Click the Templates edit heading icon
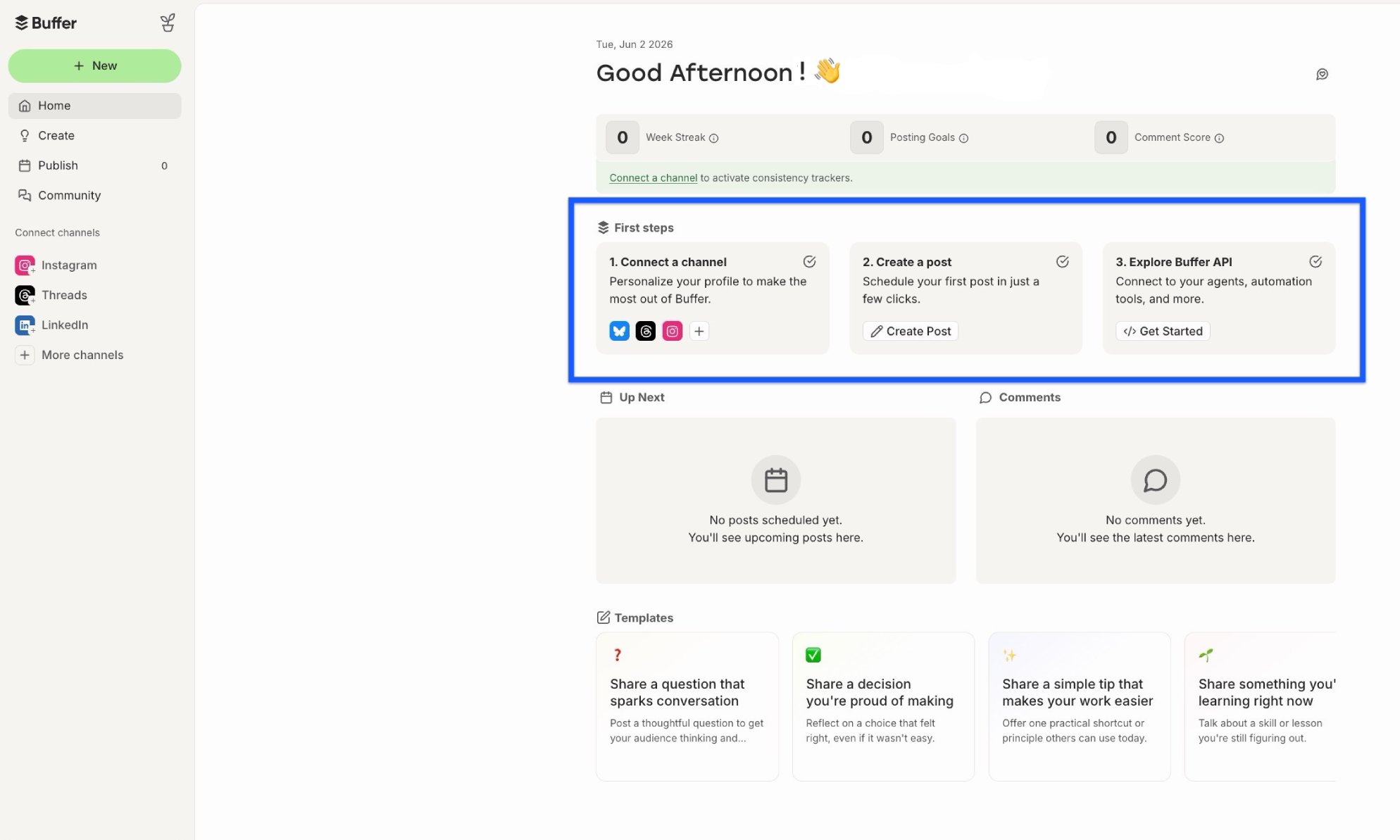Image resolution: width=1400 pixels, height=840 pixels. (604, 618)
